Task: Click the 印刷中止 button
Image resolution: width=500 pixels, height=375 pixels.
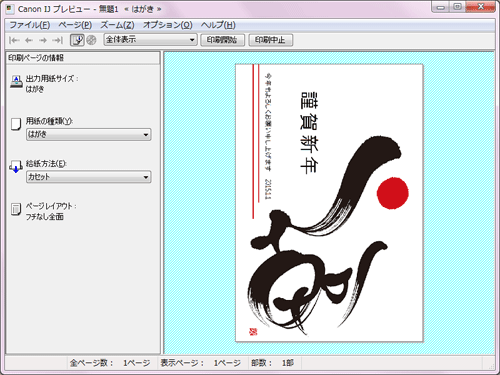Action: (x=270, y=40)
